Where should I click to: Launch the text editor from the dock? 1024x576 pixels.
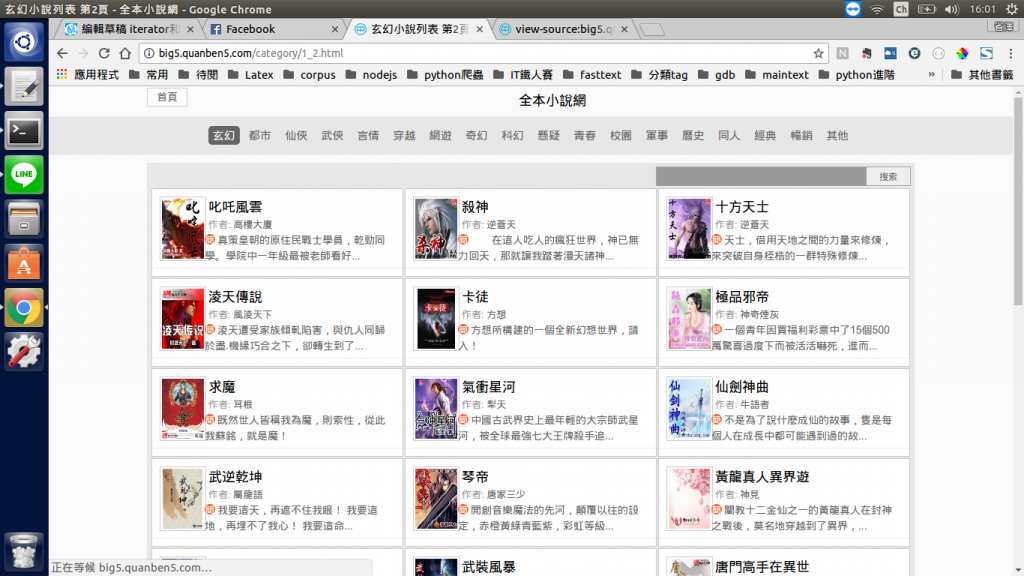point(24,87)
